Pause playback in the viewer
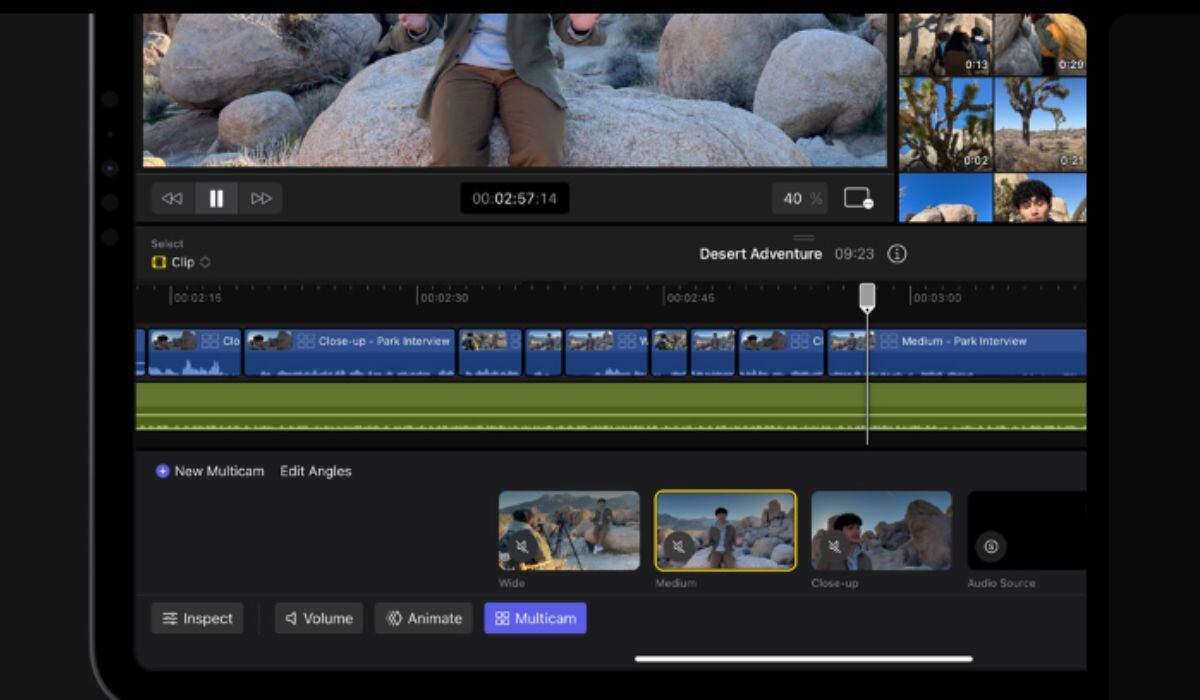Viewport: 1200px width, 700px height. (x=216, y=198)
